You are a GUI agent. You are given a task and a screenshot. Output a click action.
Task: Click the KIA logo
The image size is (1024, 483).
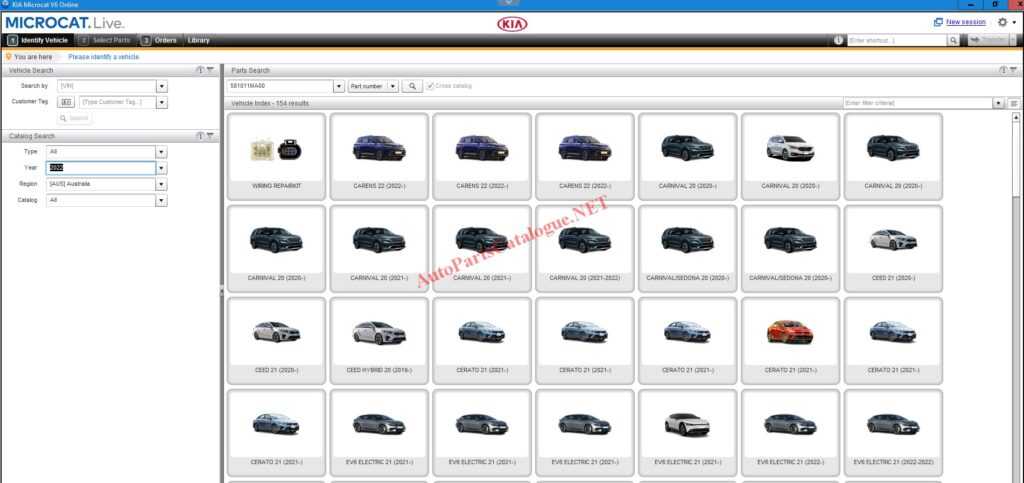511,23
